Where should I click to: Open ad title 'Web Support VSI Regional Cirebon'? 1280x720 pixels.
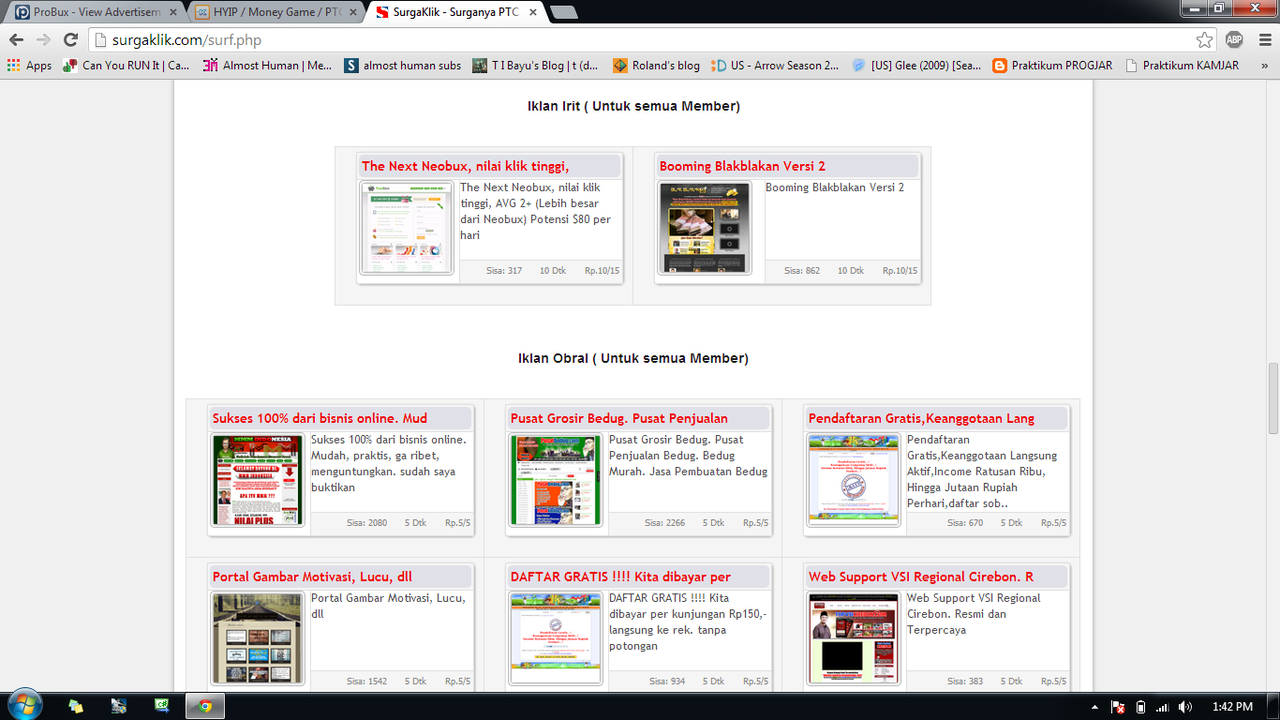pos(921,577)
